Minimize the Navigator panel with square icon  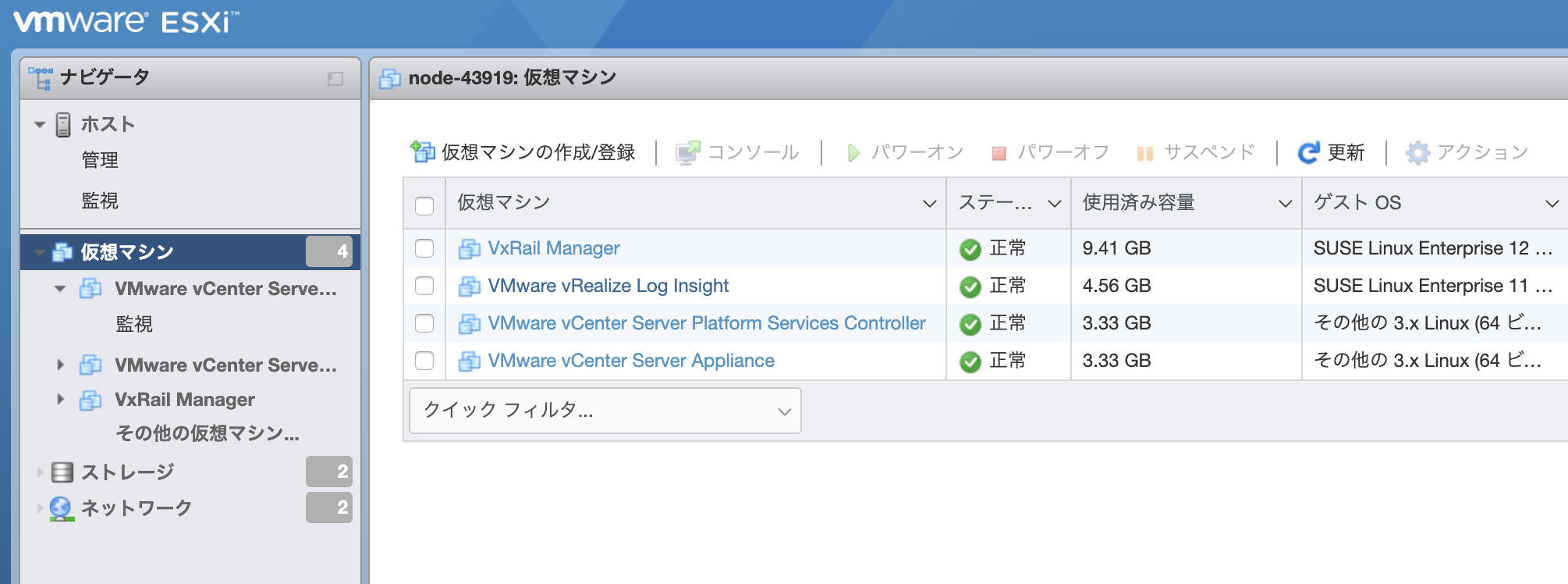click(x=335, y=79)
